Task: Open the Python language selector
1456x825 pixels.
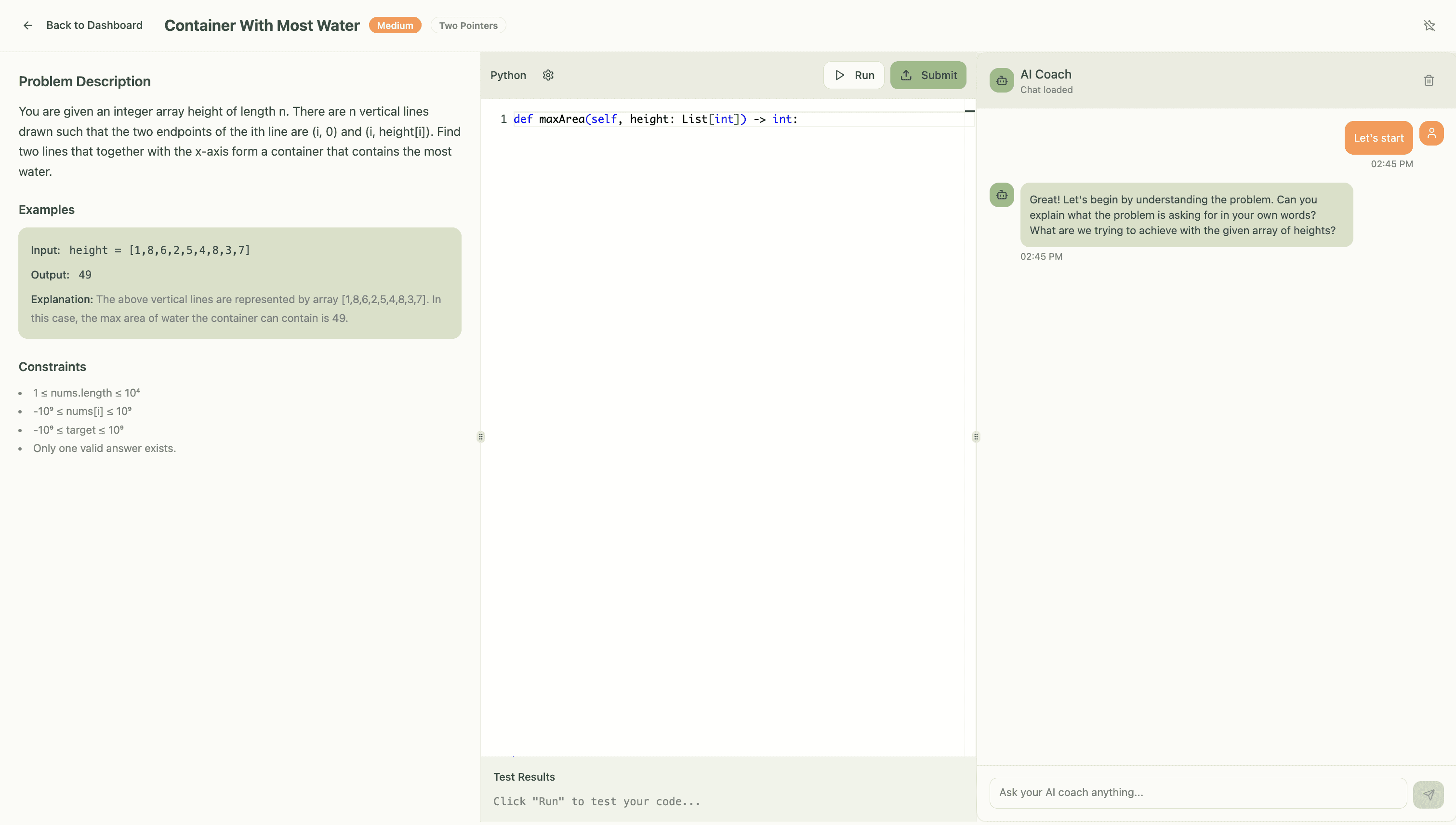Action: 508,75
